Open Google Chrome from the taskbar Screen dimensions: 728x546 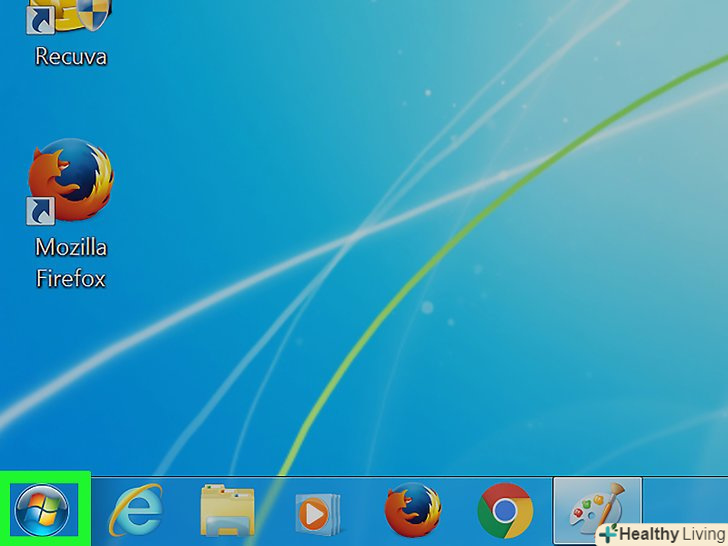(x=505, y=511)
